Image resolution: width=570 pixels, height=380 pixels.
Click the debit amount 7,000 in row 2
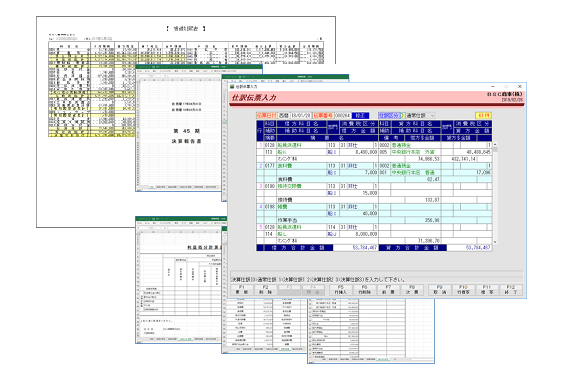click(358, 172)
